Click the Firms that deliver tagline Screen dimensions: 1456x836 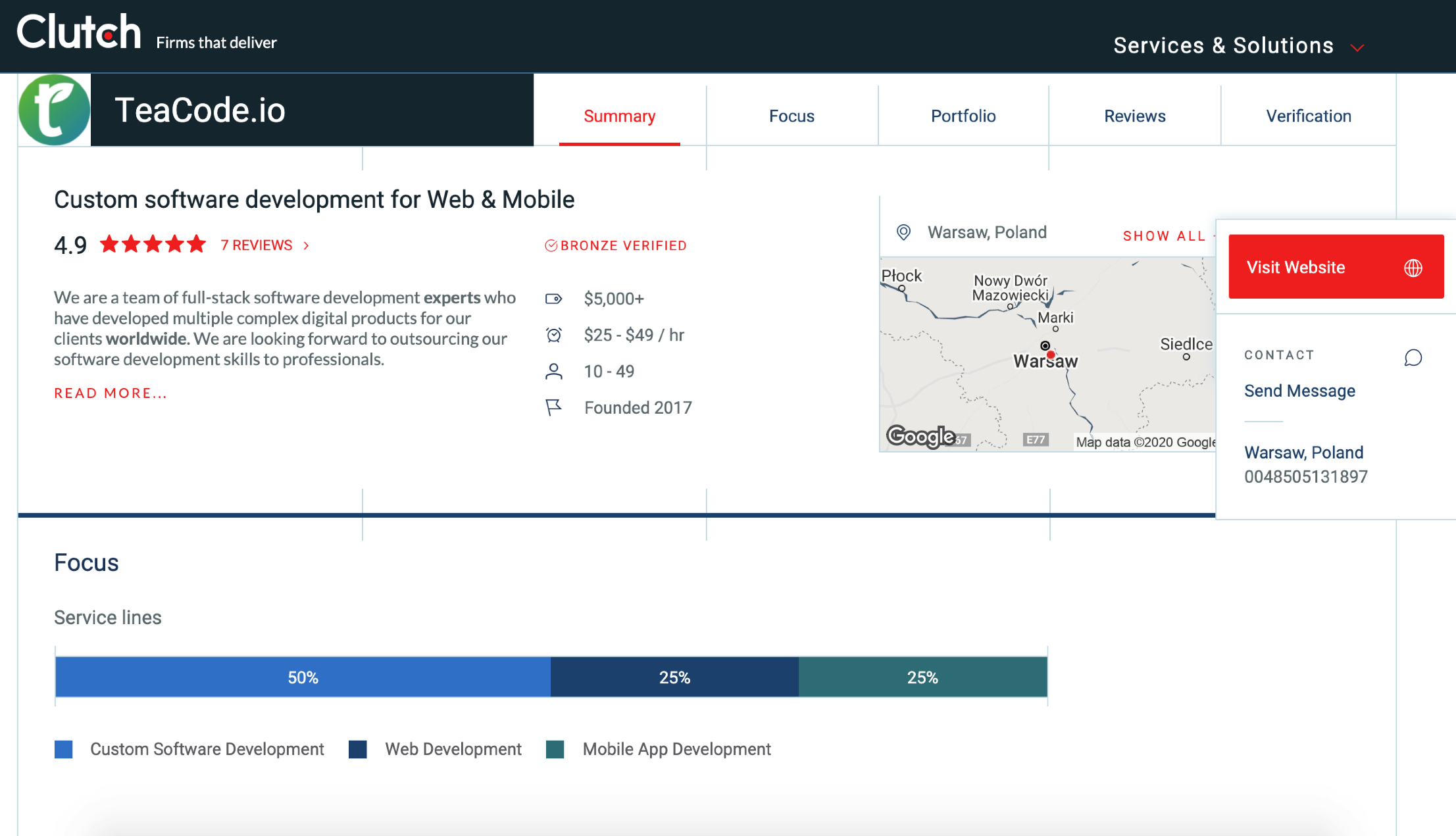point(216,43)
